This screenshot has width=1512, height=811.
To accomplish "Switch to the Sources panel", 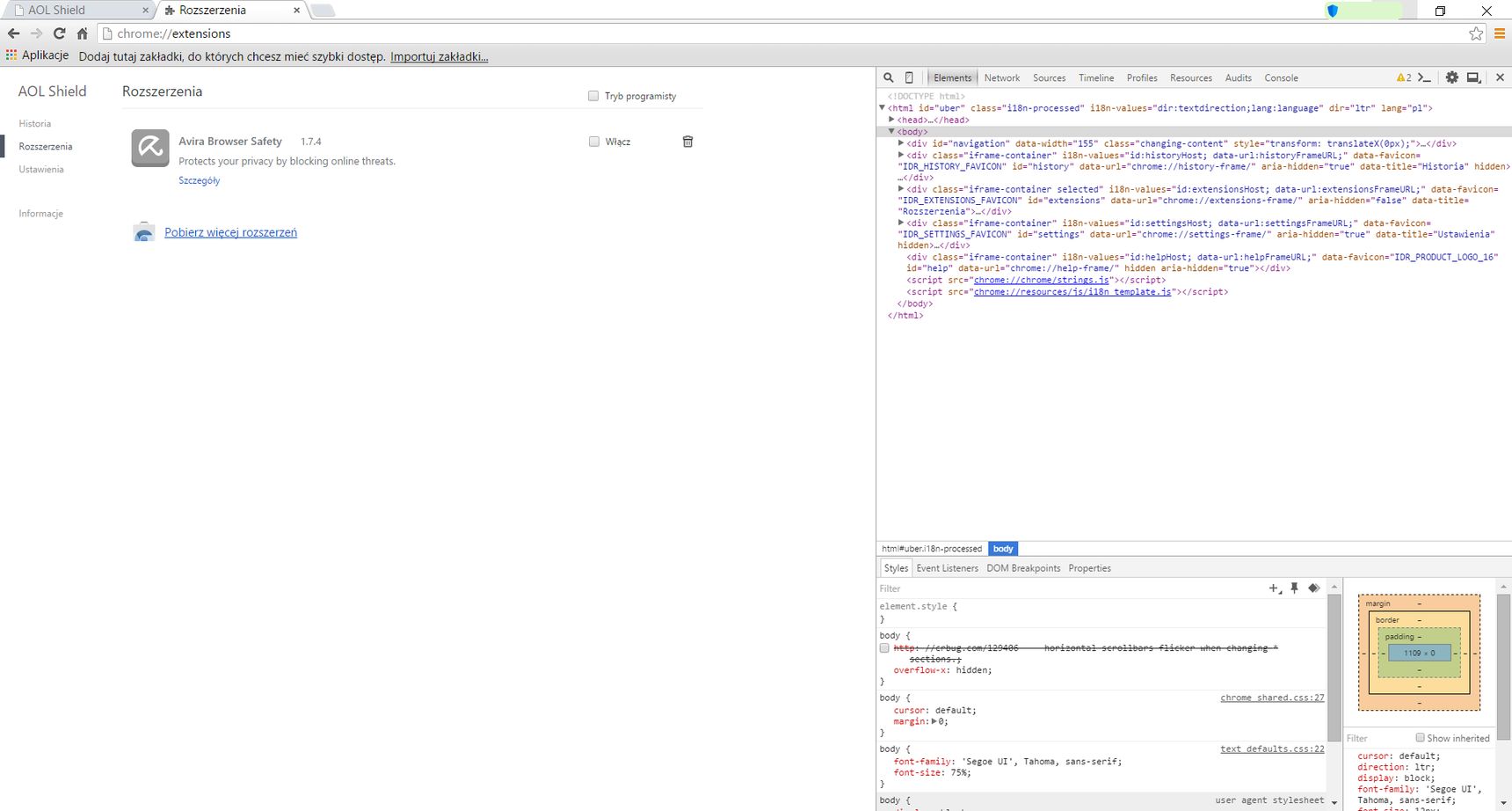I will coord(1049,77).
